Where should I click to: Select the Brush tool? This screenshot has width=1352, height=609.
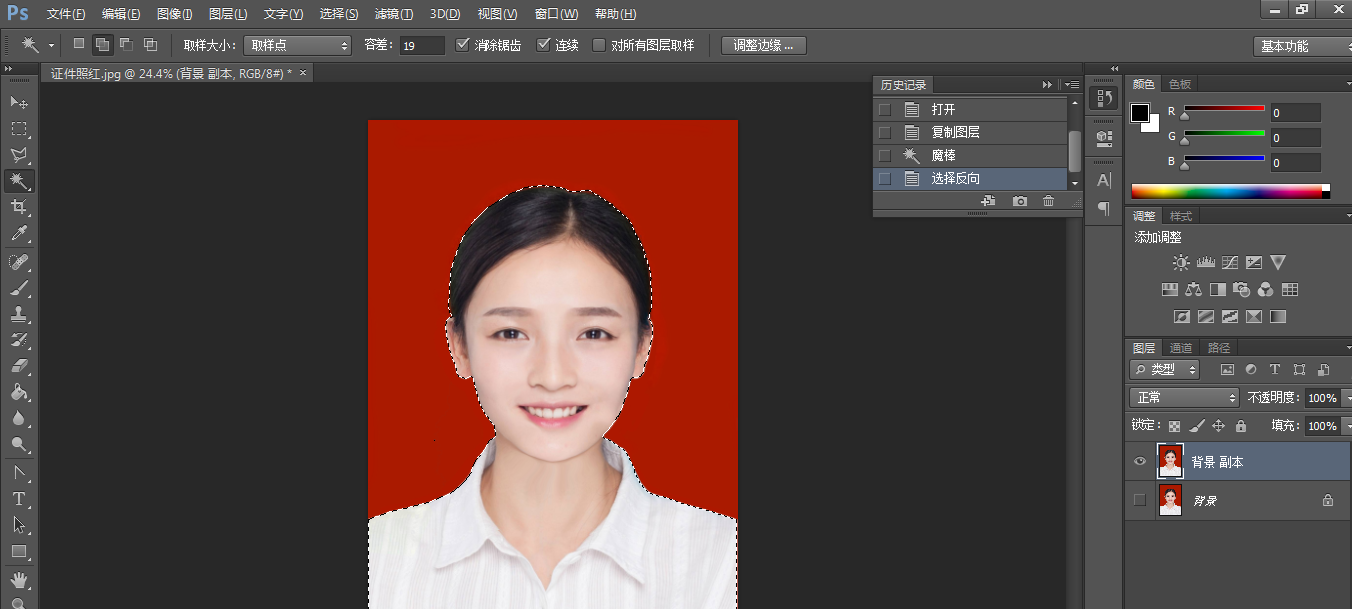tap(19, 288)
